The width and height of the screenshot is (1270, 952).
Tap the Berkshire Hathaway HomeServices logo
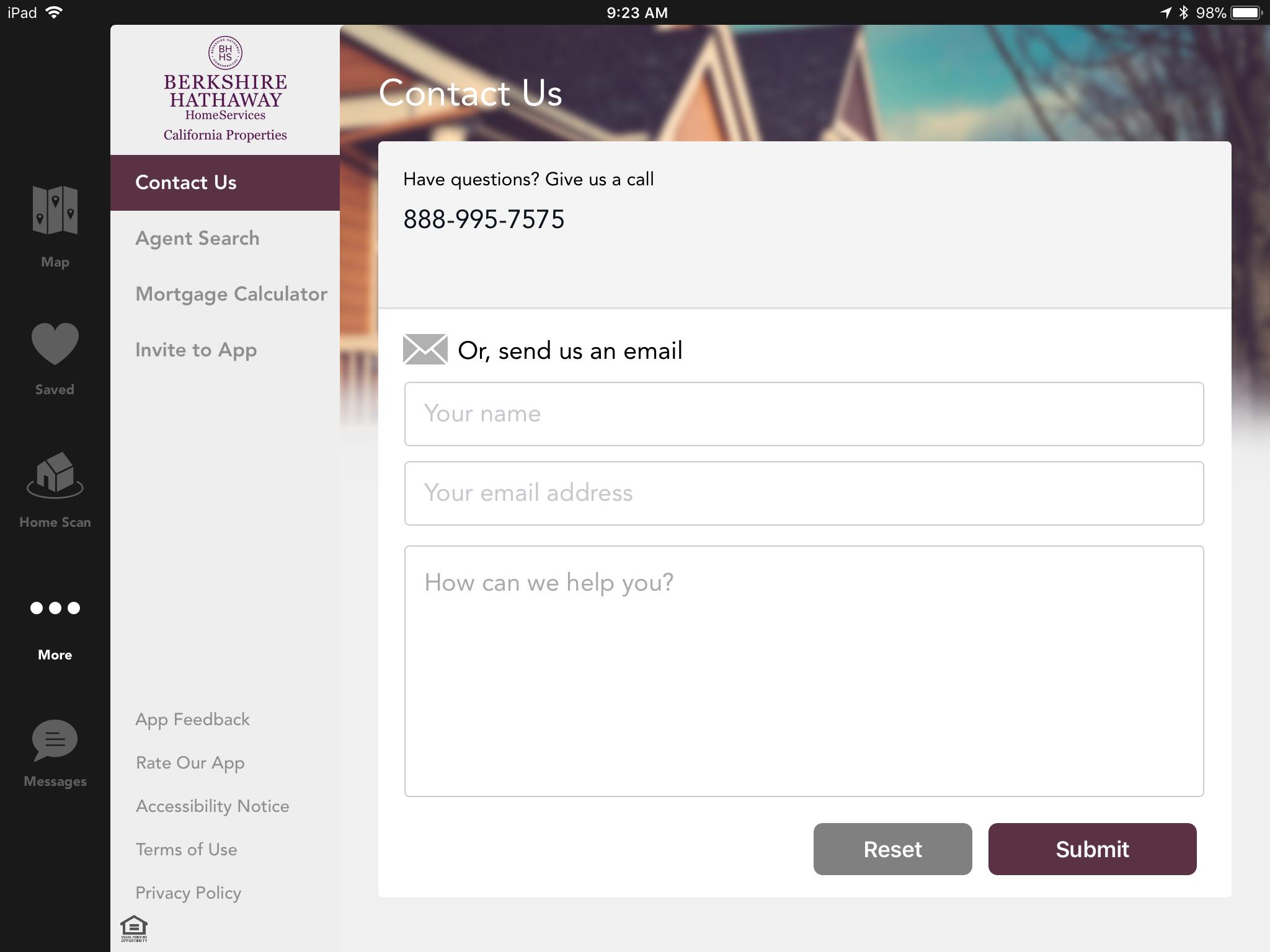225,89
